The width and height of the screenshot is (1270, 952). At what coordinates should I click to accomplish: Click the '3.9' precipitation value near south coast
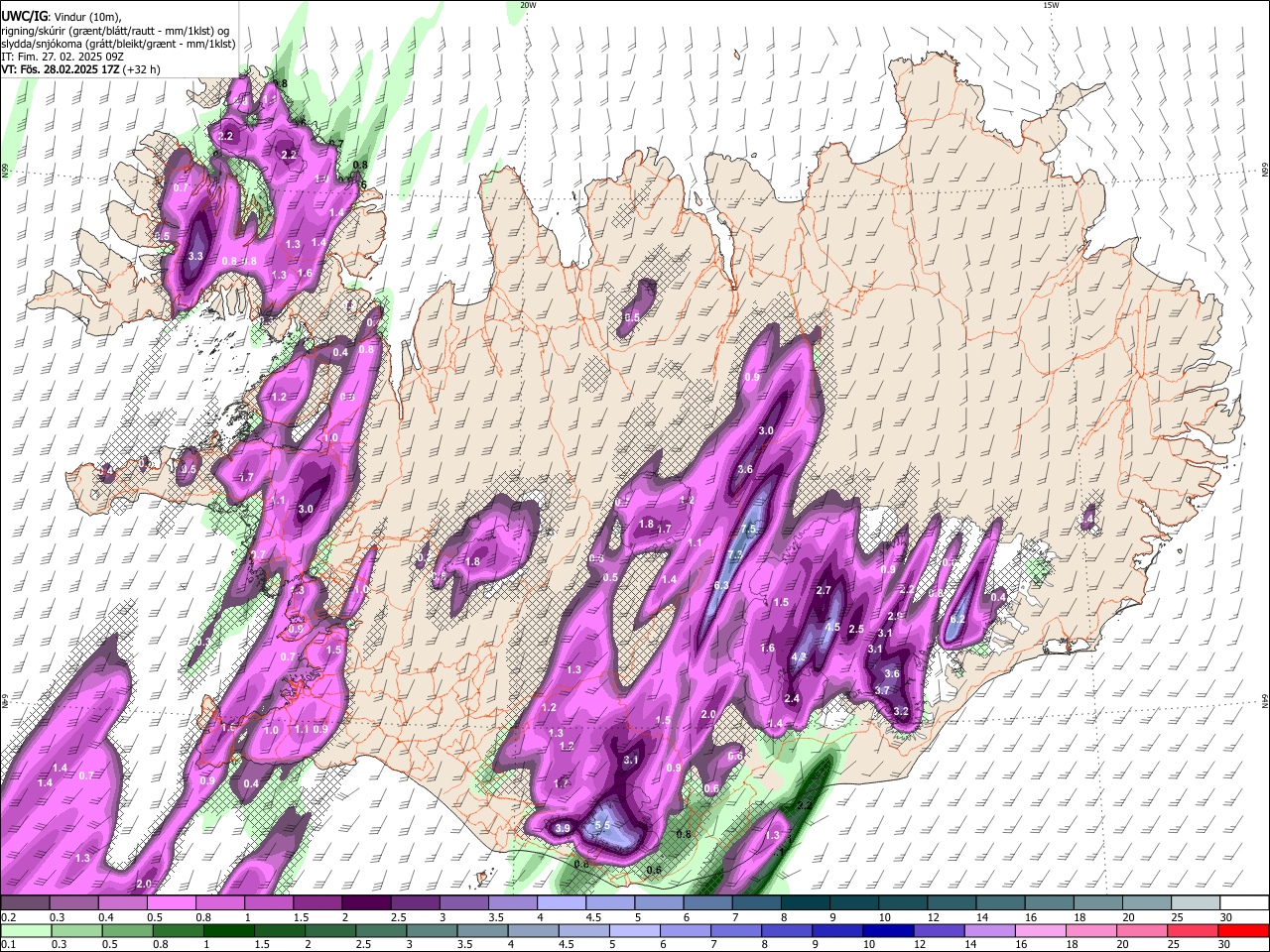pyautogui.click(x=563, y=828)
